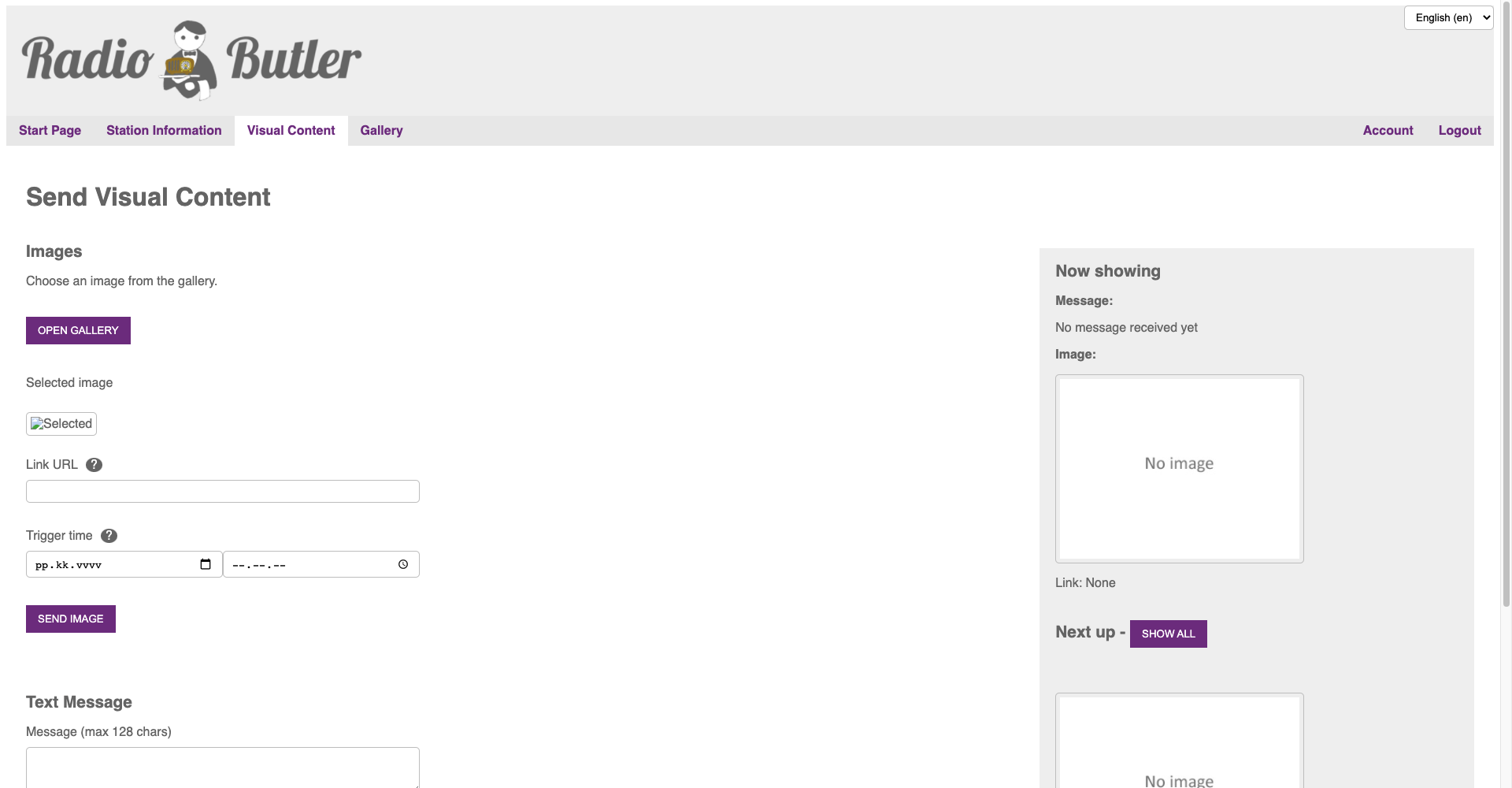Click the Link URL help icon

point(94,465)
